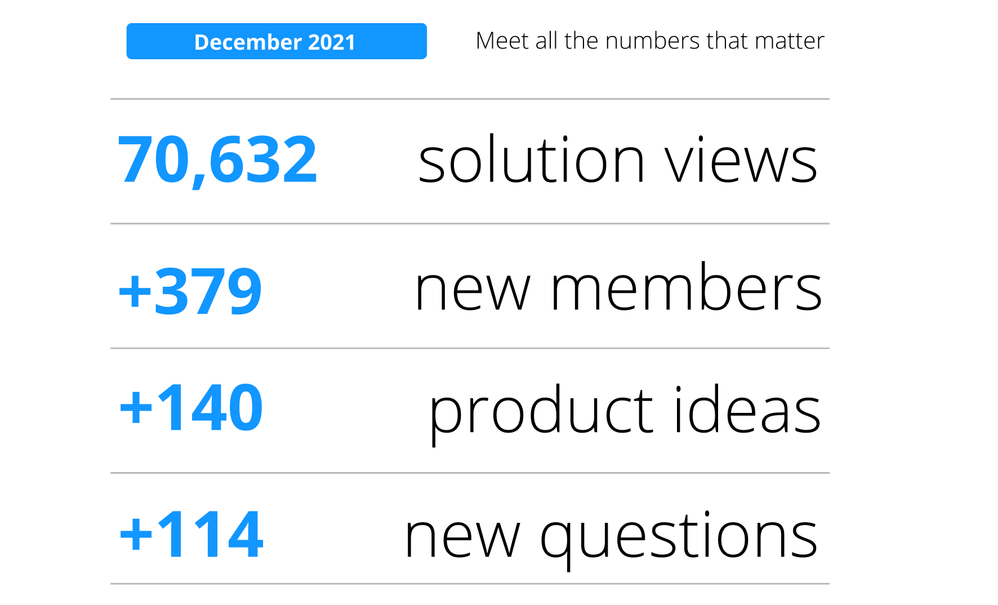
Task: Click the December 2021 blue button
Action: (276, 42)
